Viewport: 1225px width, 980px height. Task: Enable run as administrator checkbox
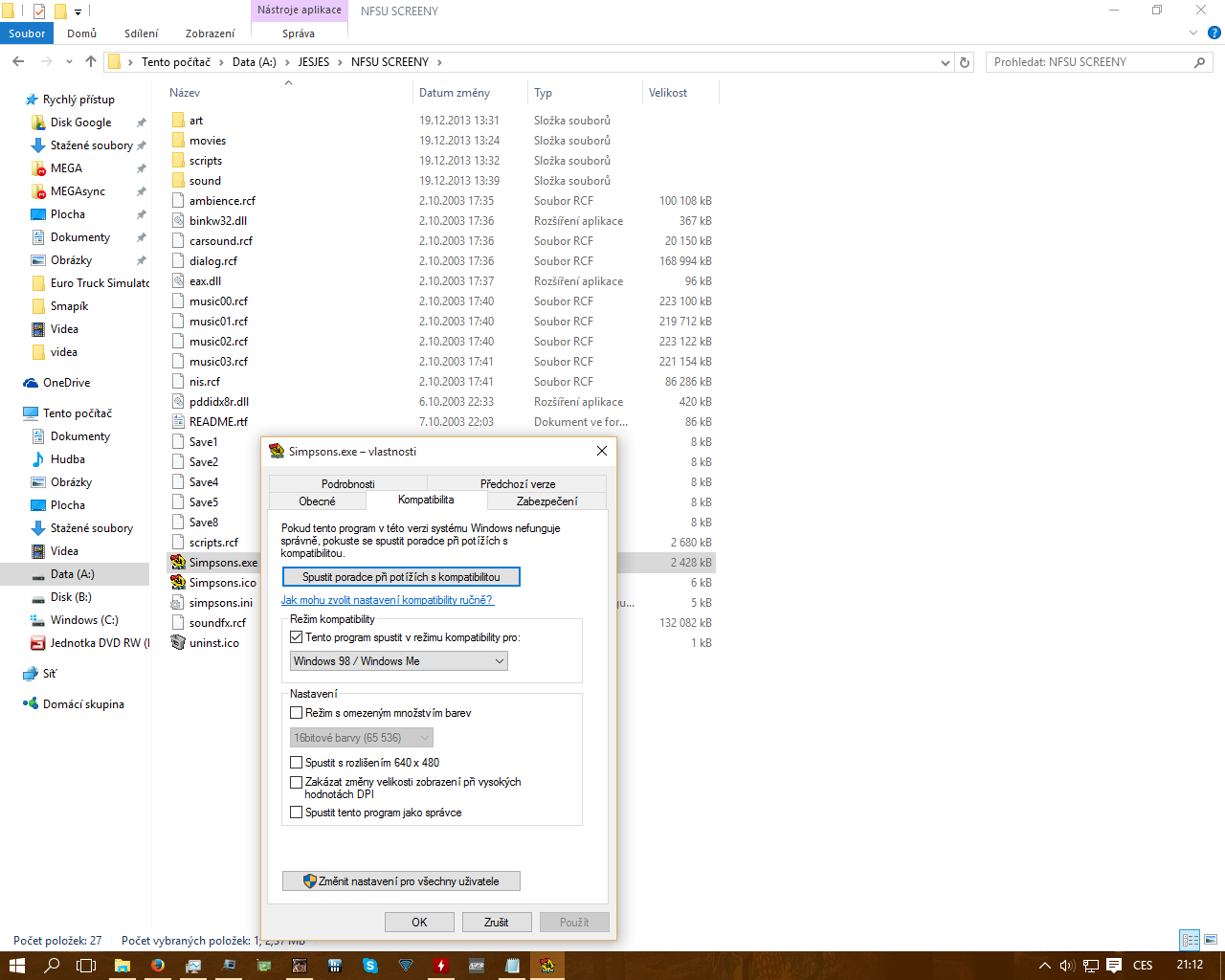pos(297,813)
